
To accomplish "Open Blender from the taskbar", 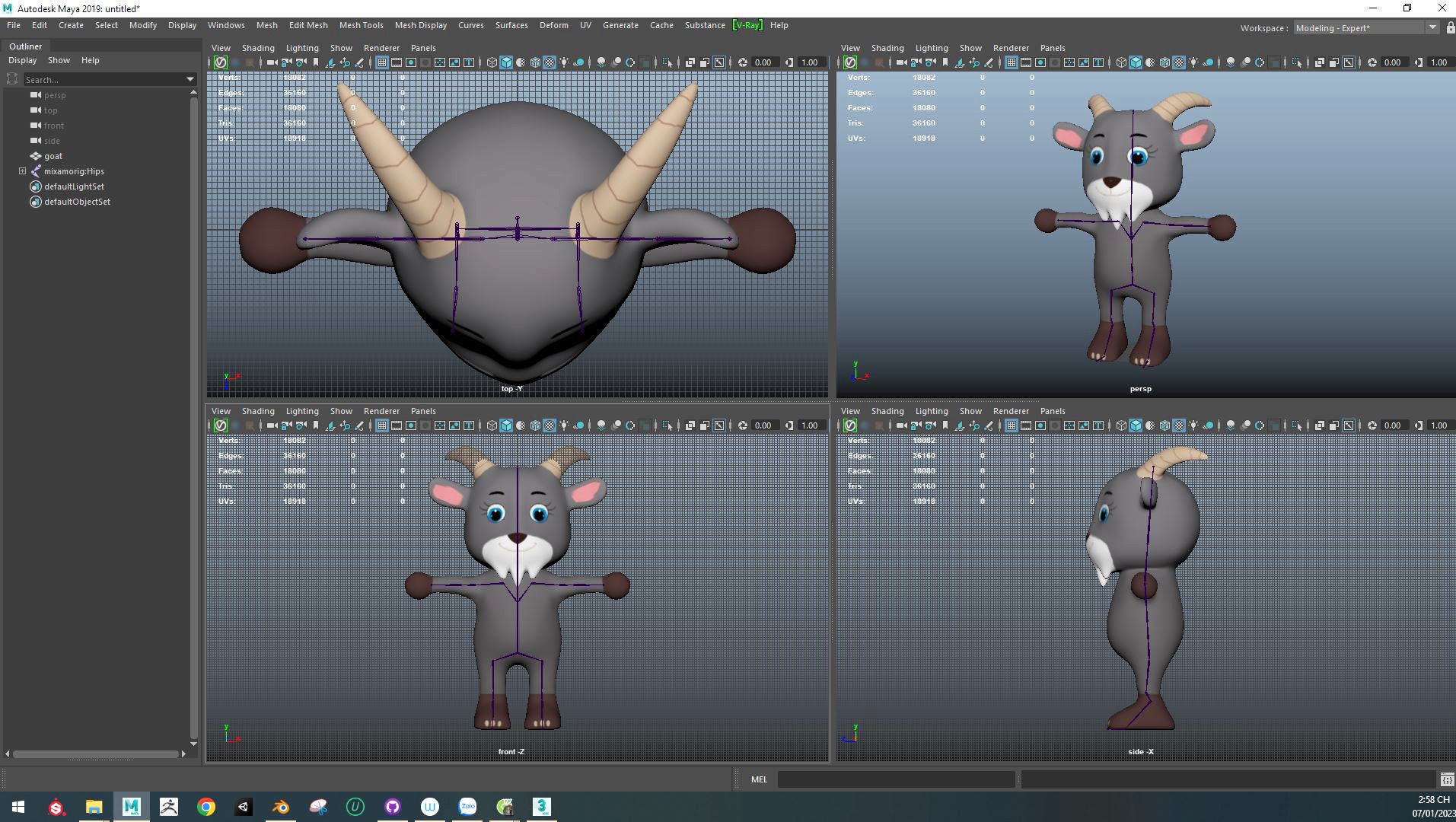I will pos(281,807).
